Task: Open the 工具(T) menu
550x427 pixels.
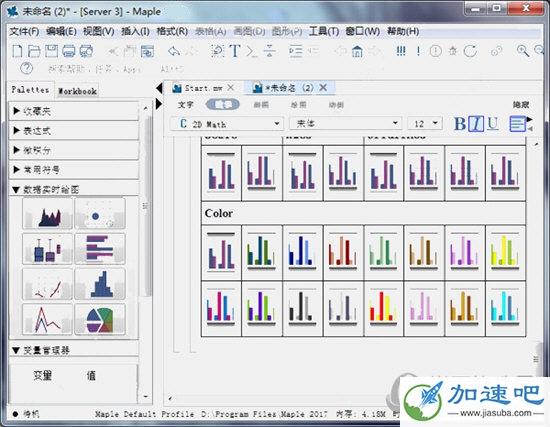Action: tap(323, 32)
